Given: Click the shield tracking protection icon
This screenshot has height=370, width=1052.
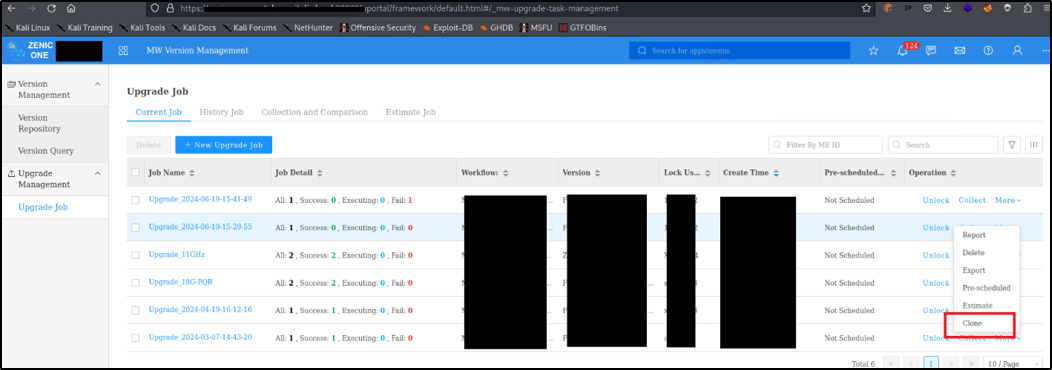Looking at the screenshot, I should 154,9.
